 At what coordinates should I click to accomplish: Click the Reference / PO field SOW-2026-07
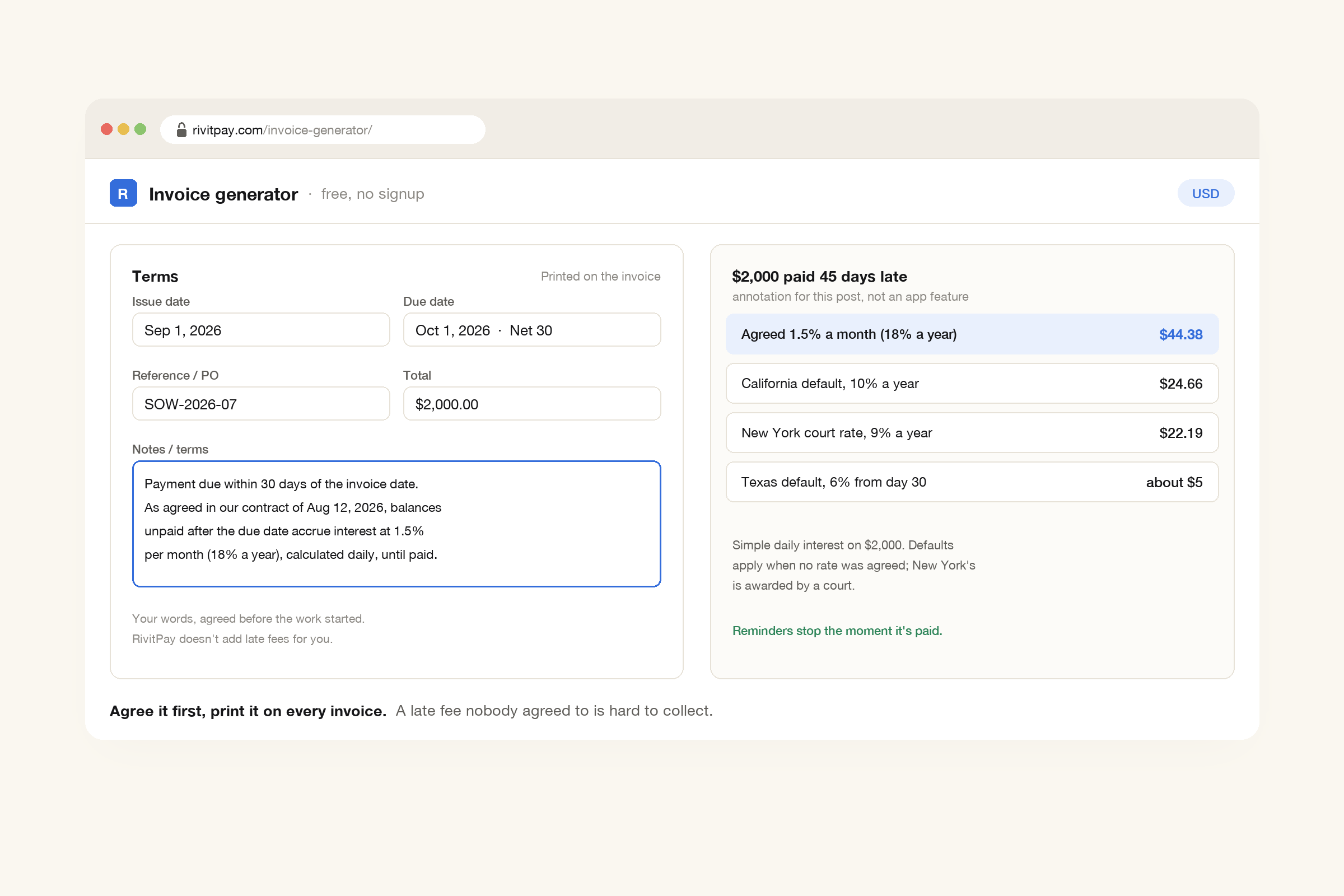261,404
